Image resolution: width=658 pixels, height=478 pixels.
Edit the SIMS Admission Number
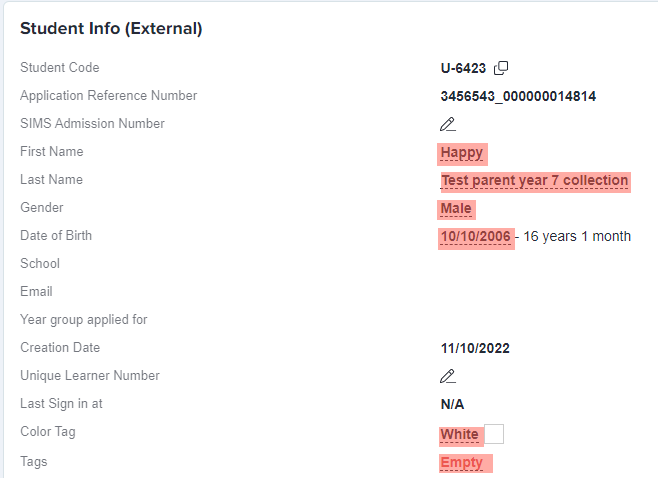coord(448,124)
